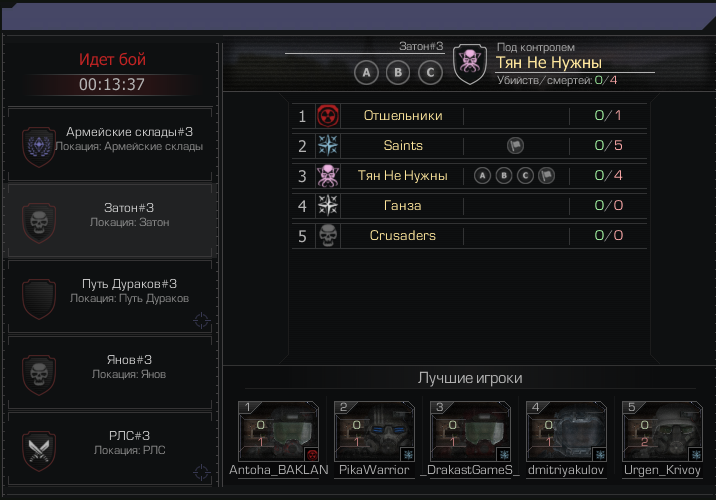Click the Тян Не Нужны clan name link
The image size is (716, 500).
point(549,63)
